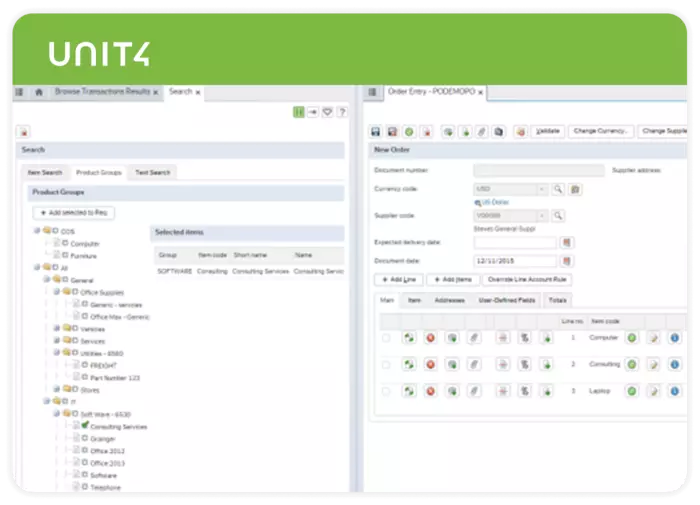Screen dimensions: 700x505
Task: Click the red clear icon in order toolbar
Action: click(x=427, y=132)
